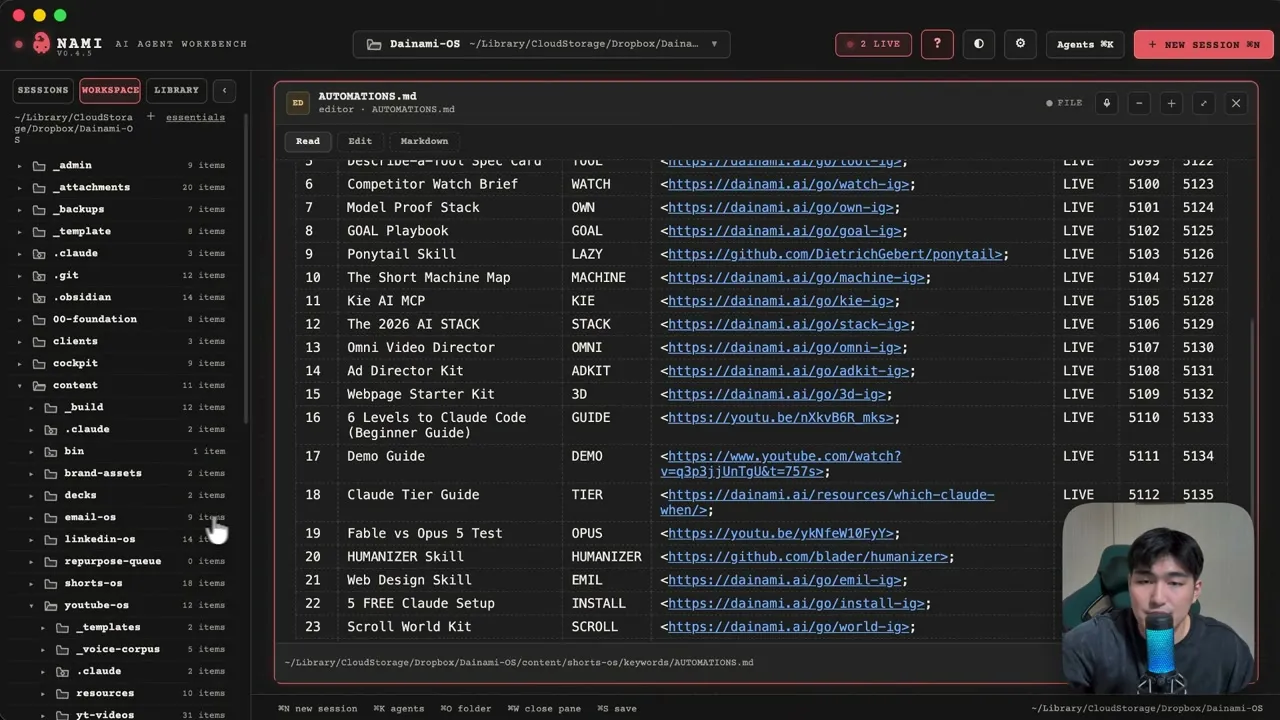This screenshot has height=720, width=1280.
Task: Collapse the sidebar with the chevron button
Action: pos(224,90)
